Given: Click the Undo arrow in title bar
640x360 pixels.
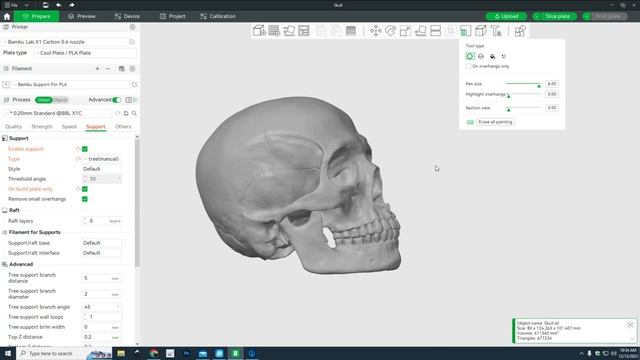Looking at the screenshot, I should pos(58,5).
